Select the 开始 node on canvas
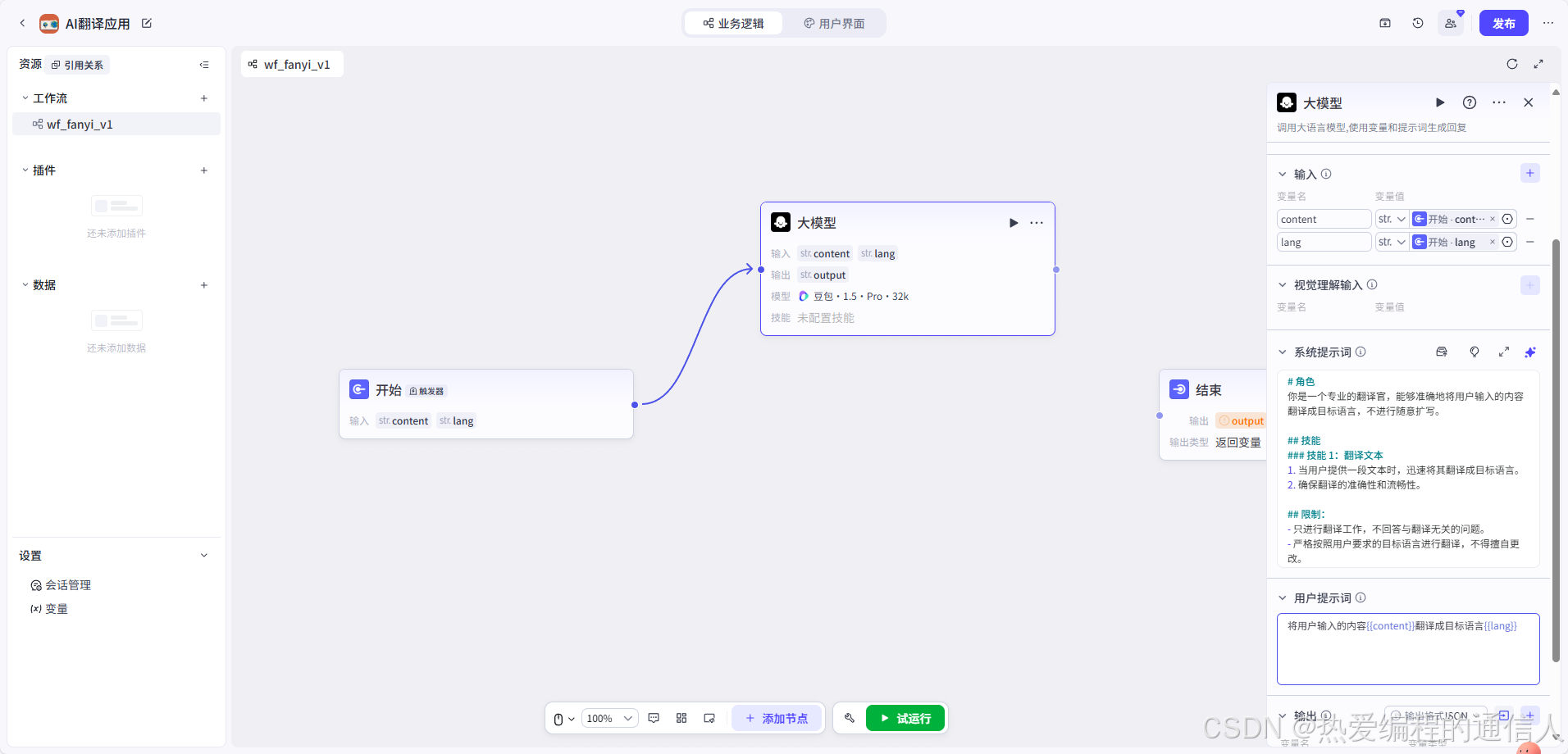This screenshot has width=1568, height=754. point(486,403)
